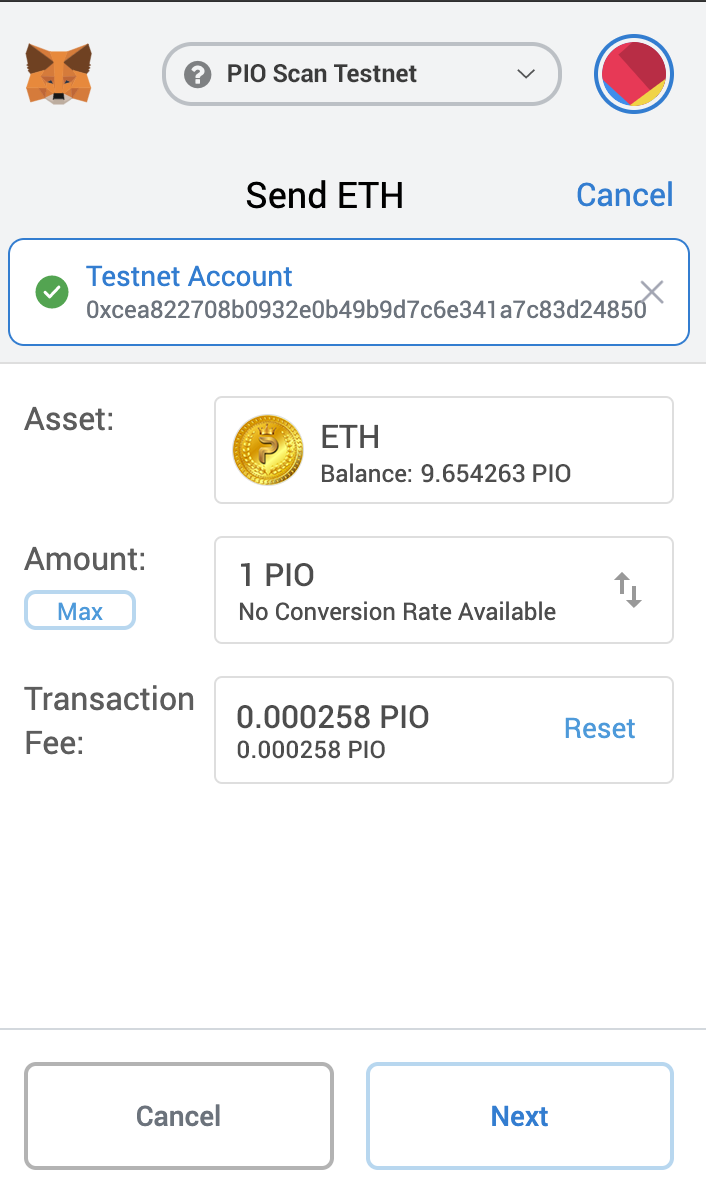Expand the PIO Scan Testnet network dropdown

[360, 74]
